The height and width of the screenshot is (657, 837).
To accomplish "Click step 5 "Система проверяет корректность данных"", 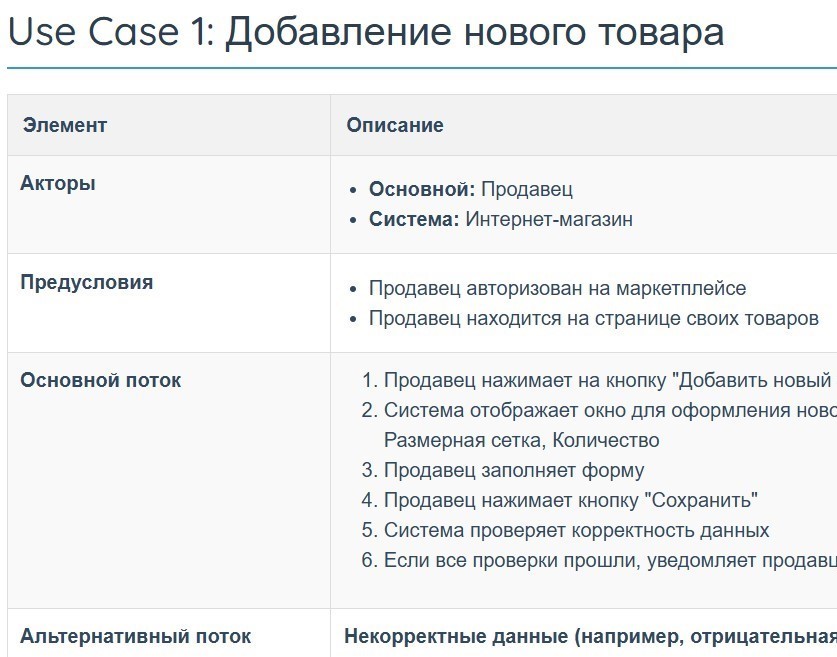I will pyautogui.click(x=577, y=530).
